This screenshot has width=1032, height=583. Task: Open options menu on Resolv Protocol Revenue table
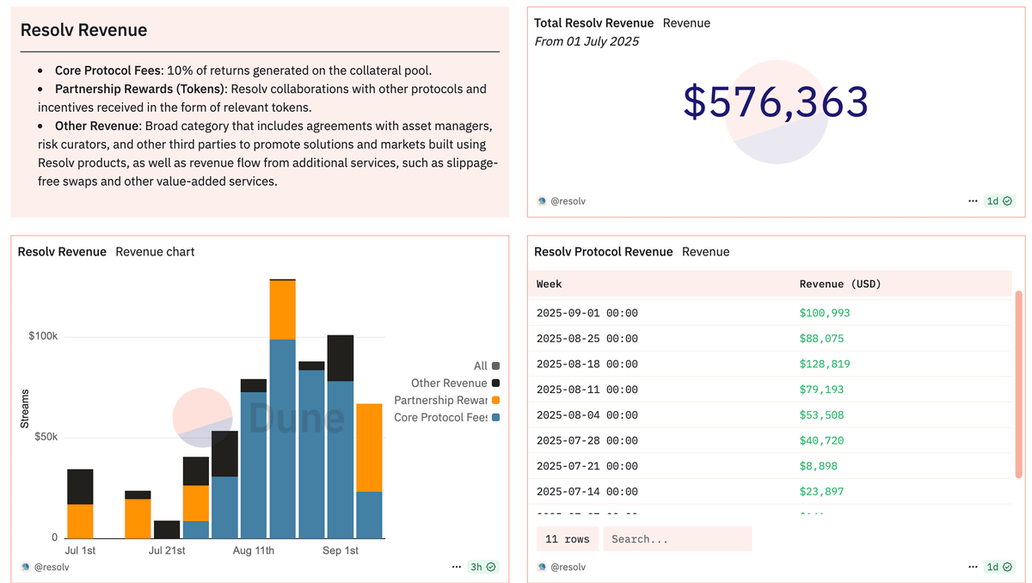pos(973,567)
